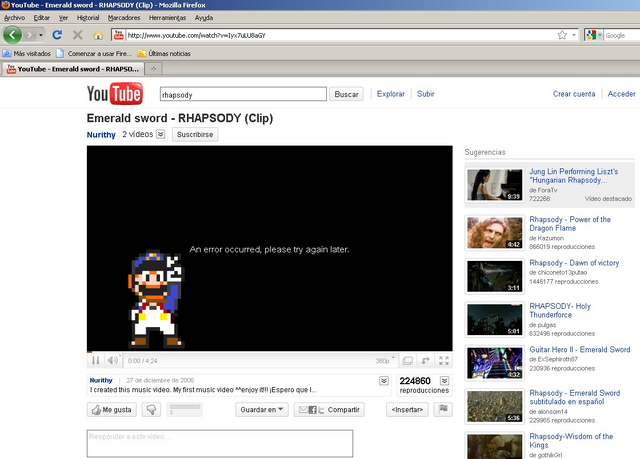
Task: Click the Me gusta button
Action: point(111,410)
